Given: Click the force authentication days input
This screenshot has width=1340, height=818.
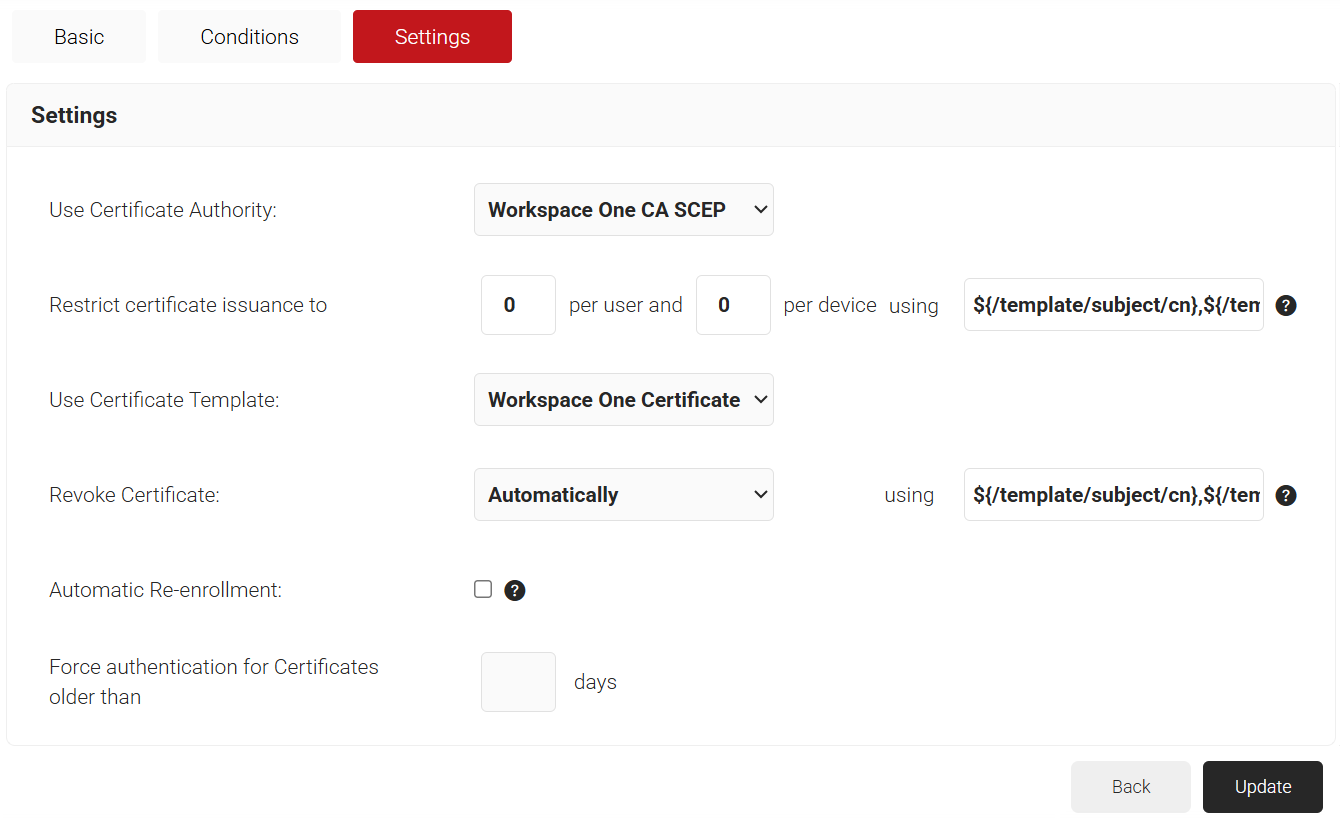Looking at the screenshot, I should 518,682.
